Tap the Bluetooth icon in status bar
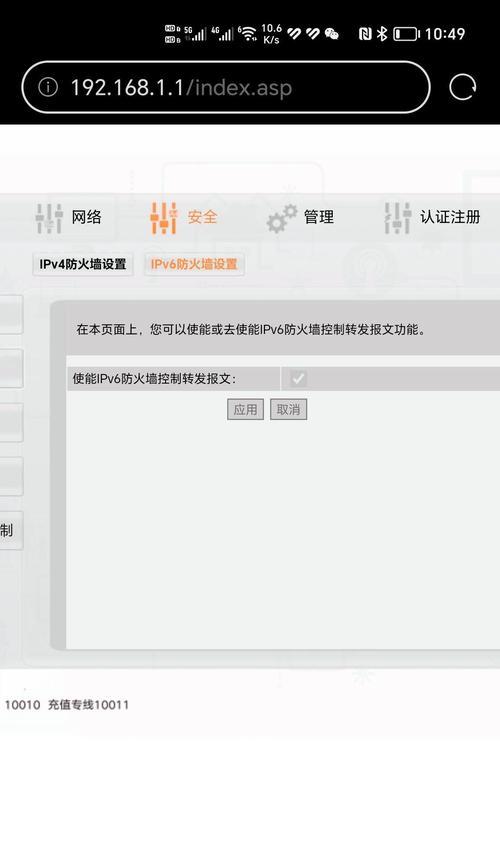The width and height of the screenshot is (500, 868). click(382, 34)
